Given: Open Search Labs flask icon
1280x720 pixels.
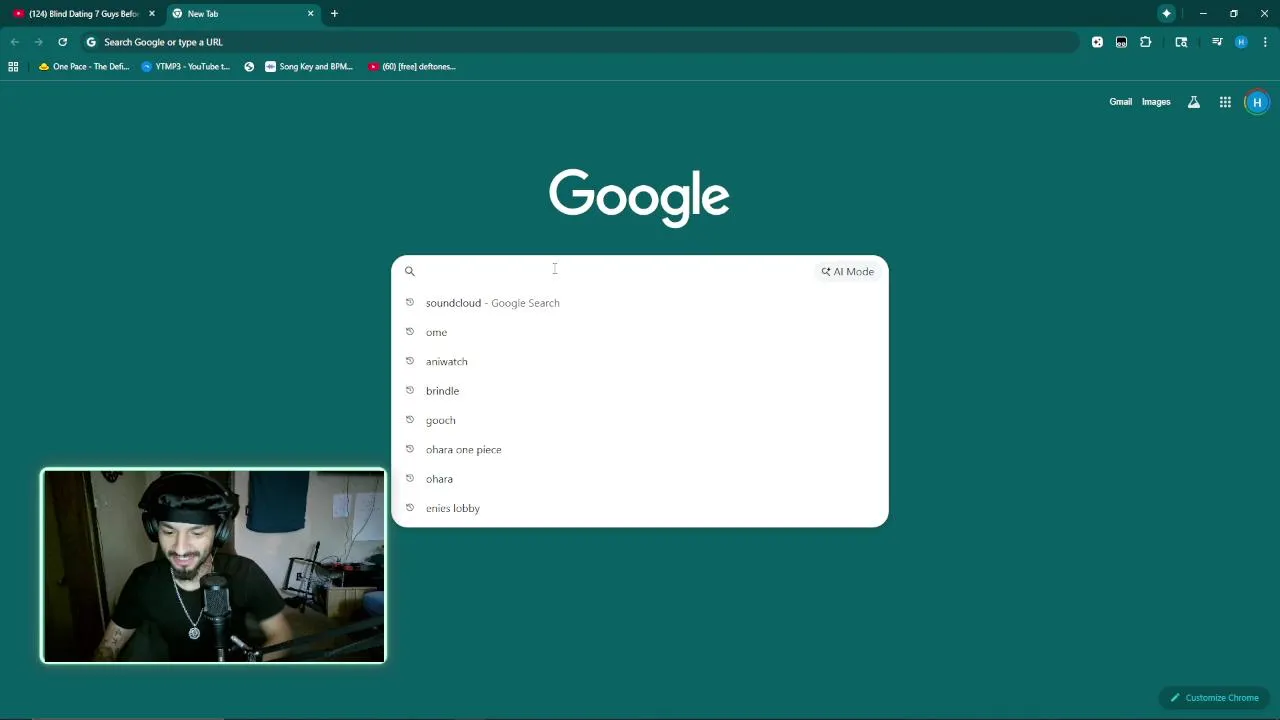Looking at the screenshot, I should coord(1193,102).
